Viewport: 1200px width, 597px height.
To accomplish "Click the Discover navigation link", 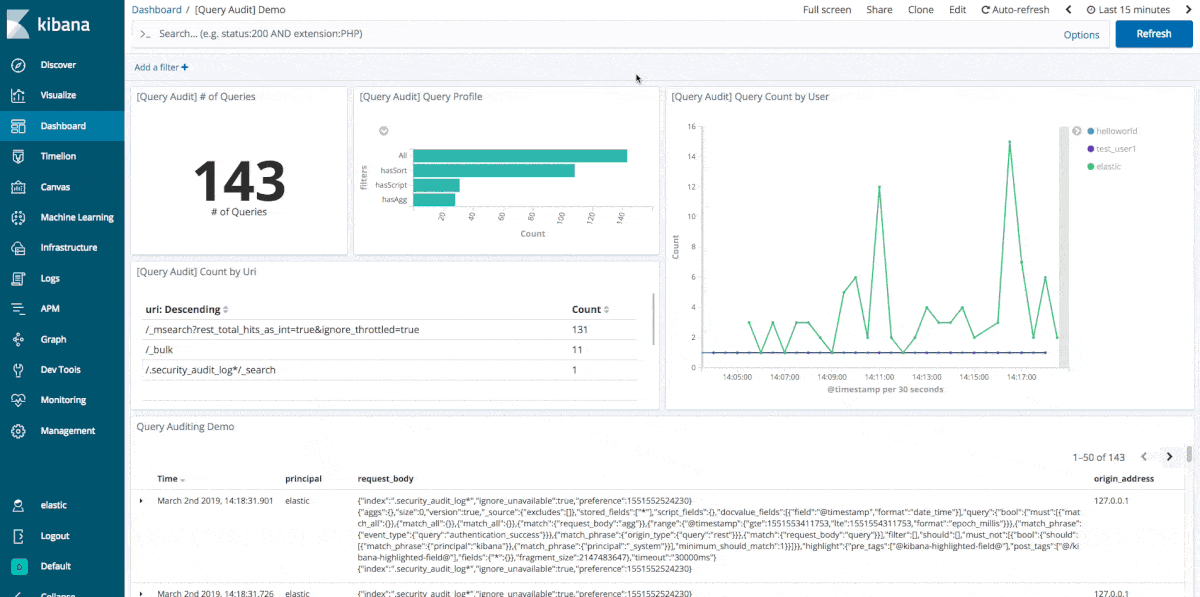I will click(x=58, y=65).
